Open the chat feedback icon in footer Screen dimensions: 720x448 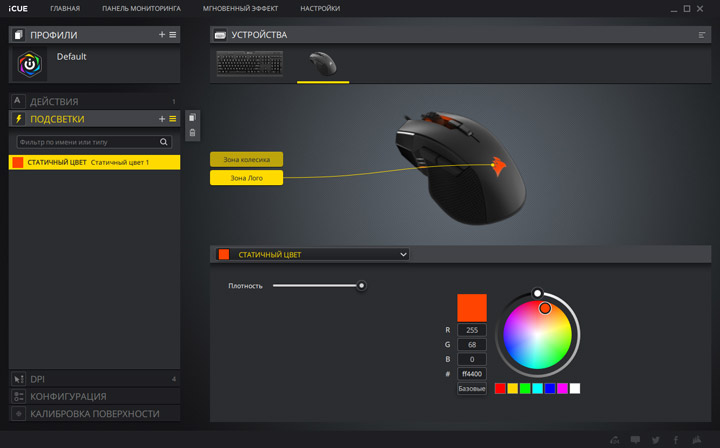pos(635,440)
